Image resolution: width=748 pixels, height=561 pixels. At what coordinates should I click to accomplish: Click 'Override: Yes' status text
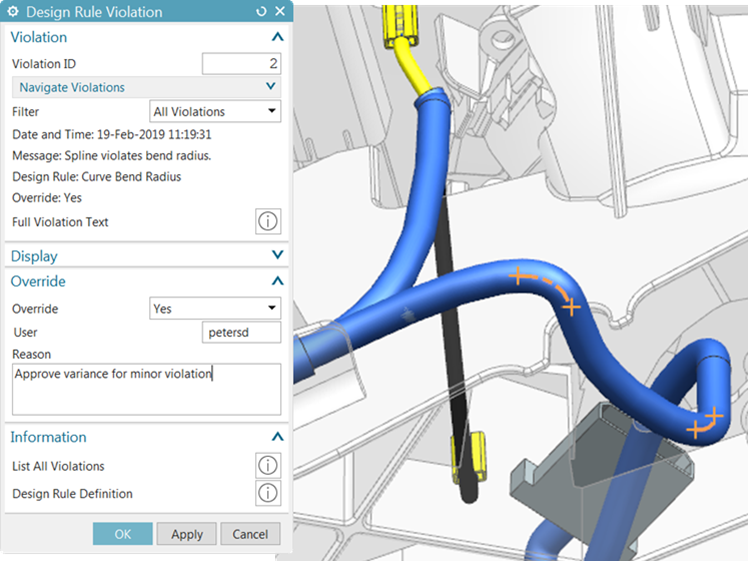click(47, 197)
